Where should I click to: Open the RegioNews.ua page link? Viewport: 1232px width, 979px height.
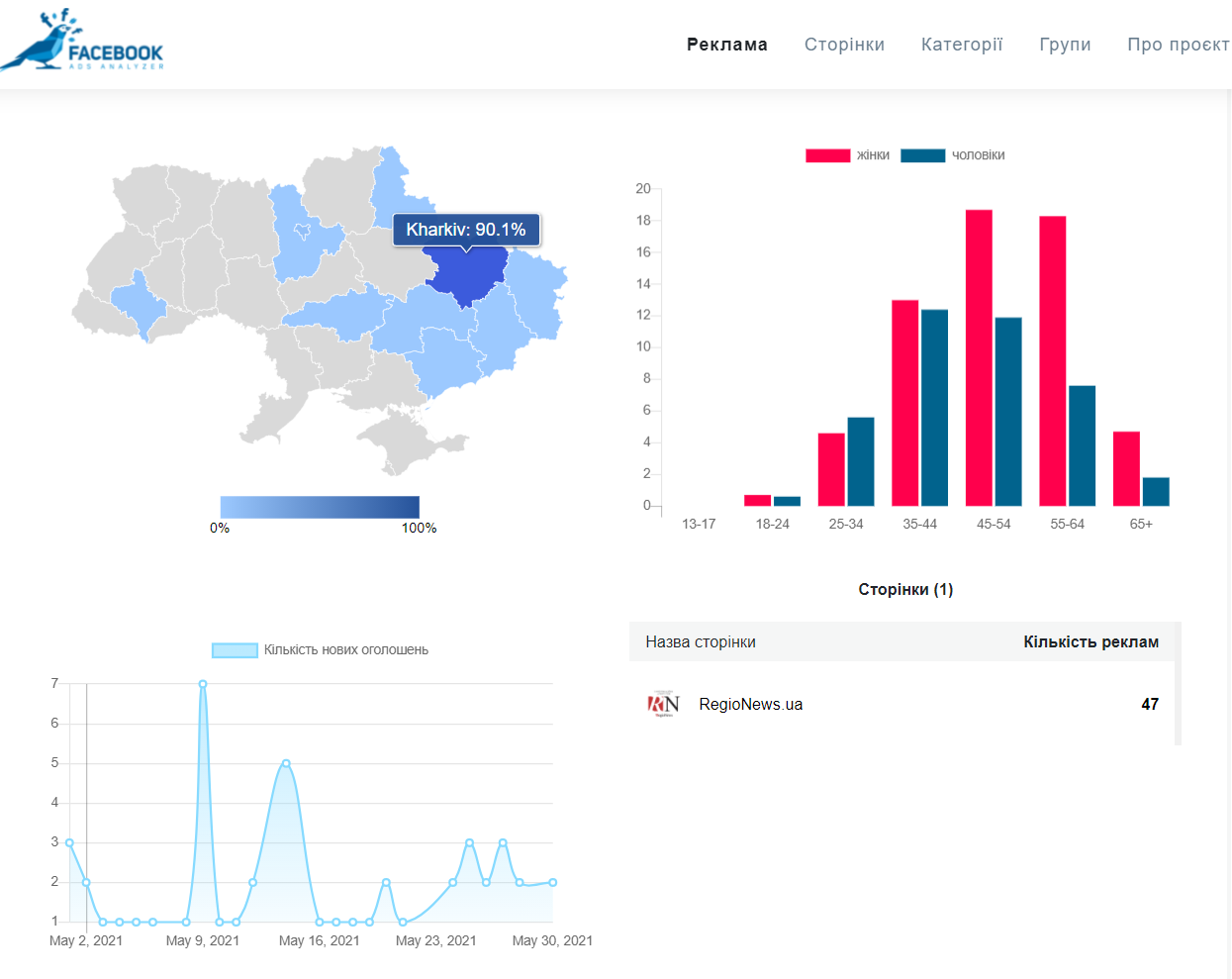[x=750, y=704]
